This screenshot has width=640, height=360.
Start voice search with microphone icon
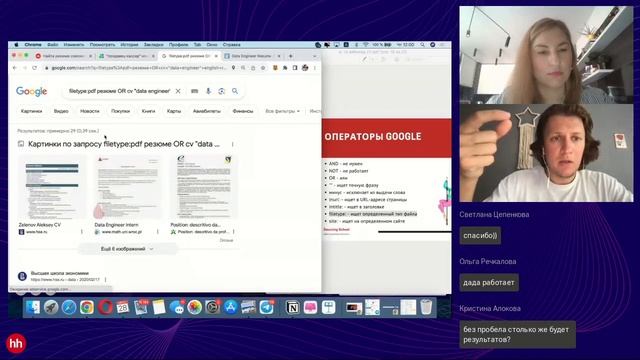click(x=208, y=91)
